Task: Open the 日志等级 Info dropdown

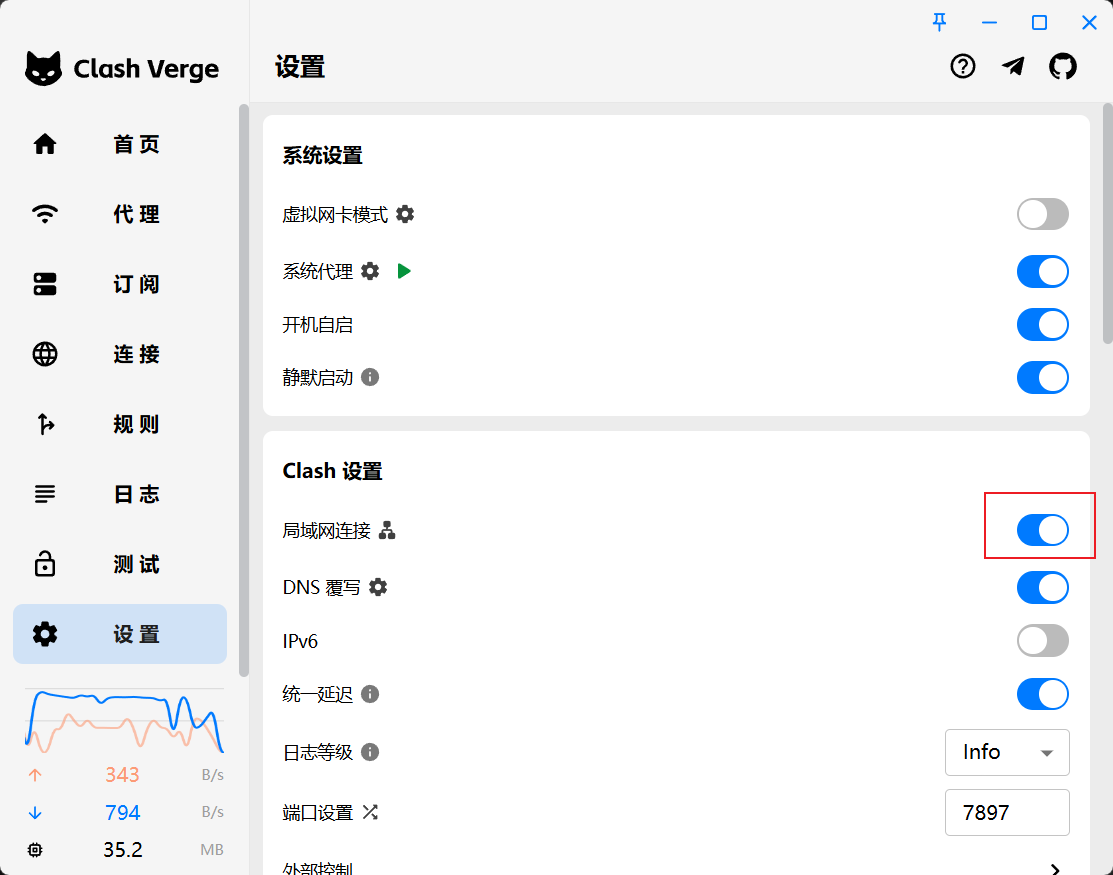Action: point(1006,752)
